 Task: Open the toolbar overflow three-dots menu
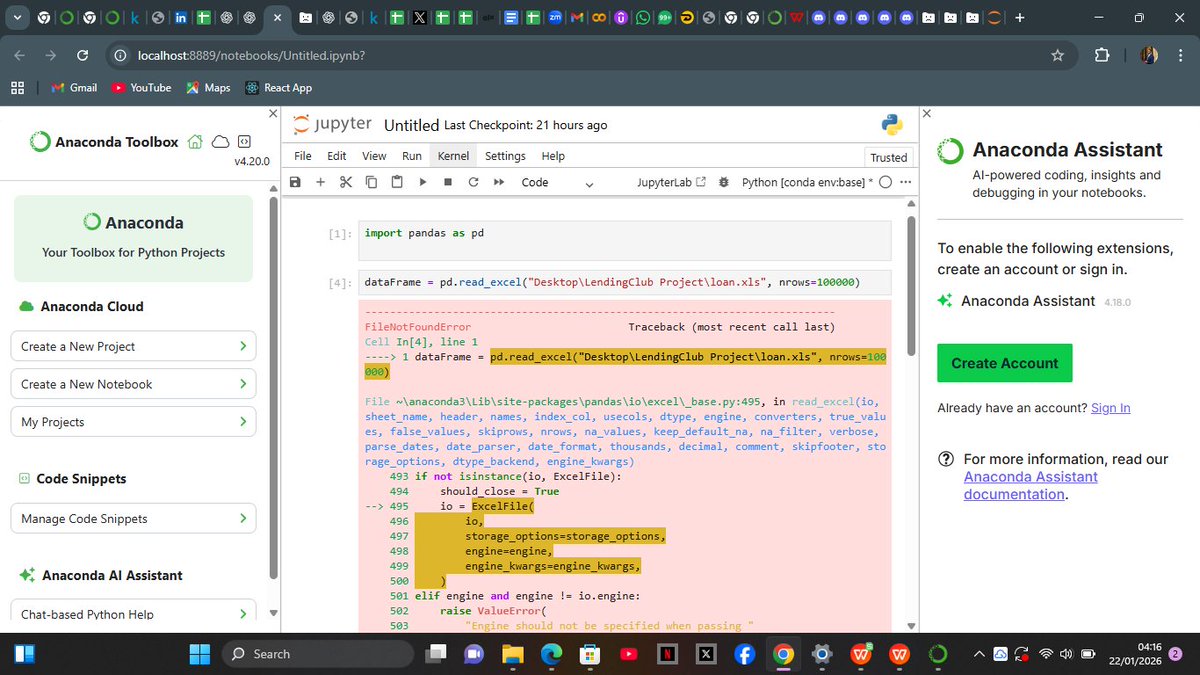906,182
